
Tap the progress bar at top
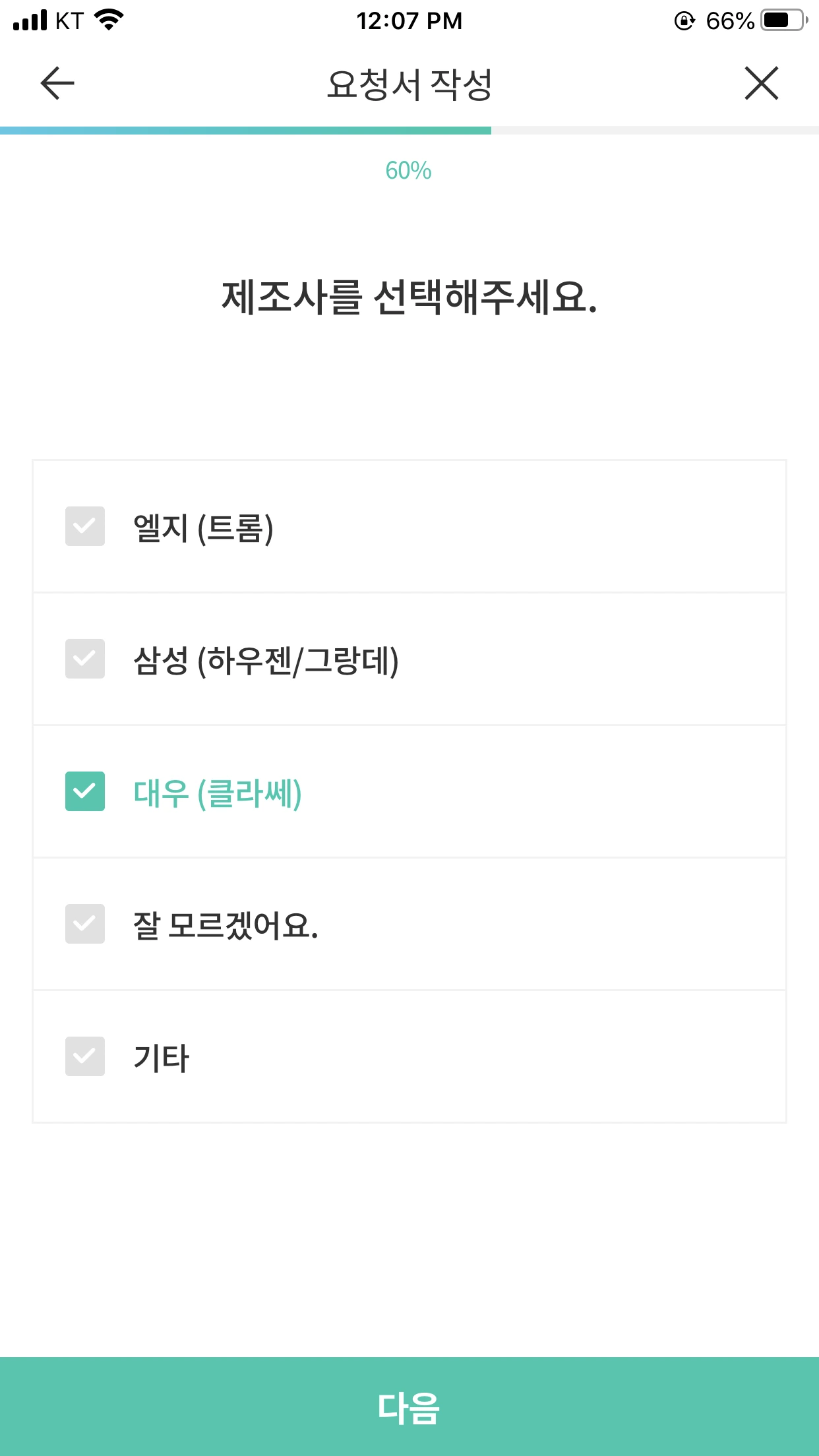pos(409,131)
